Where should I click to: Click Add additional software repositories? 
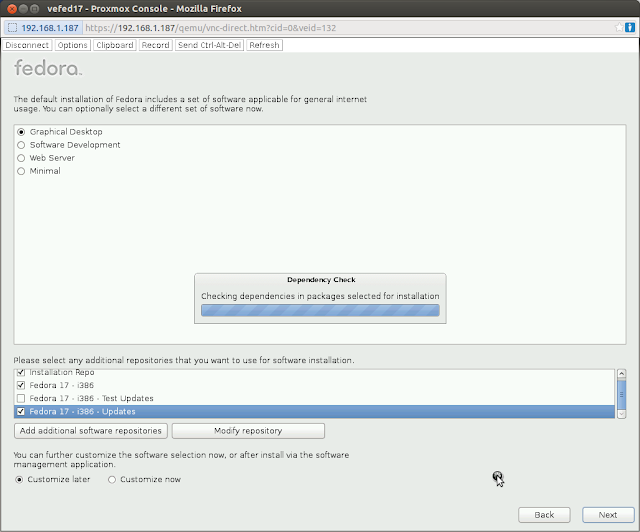click(x=91, y=431)
